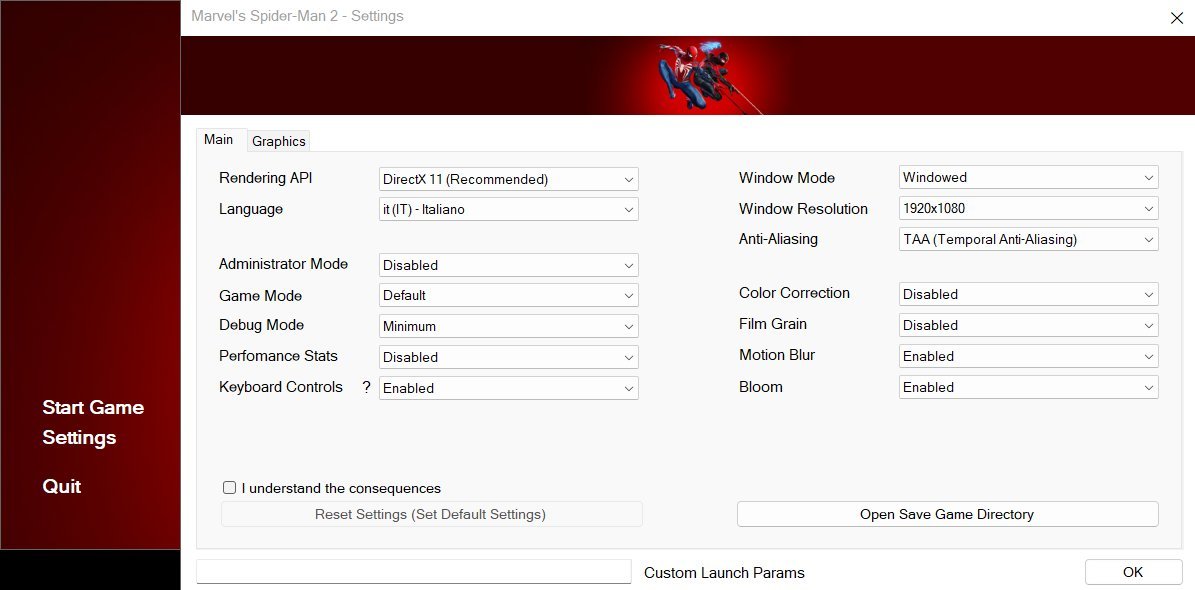This screenshot has height=590, width=1195.
Task: Expand the Motion Blur dropdown
Action: point(1029,356)
